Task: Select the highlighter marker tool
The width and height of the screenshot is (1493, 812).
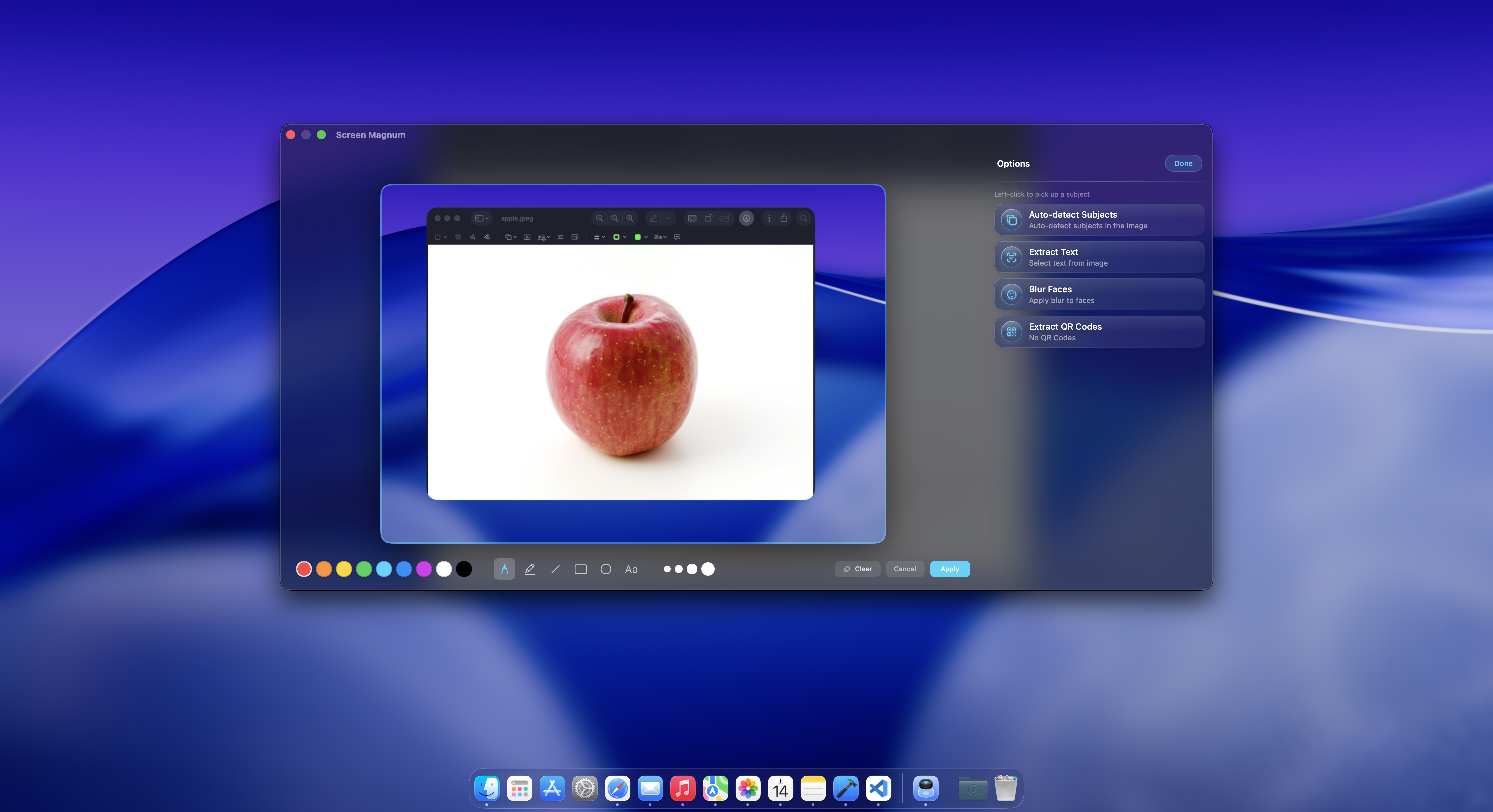Action: click(530, 569)
